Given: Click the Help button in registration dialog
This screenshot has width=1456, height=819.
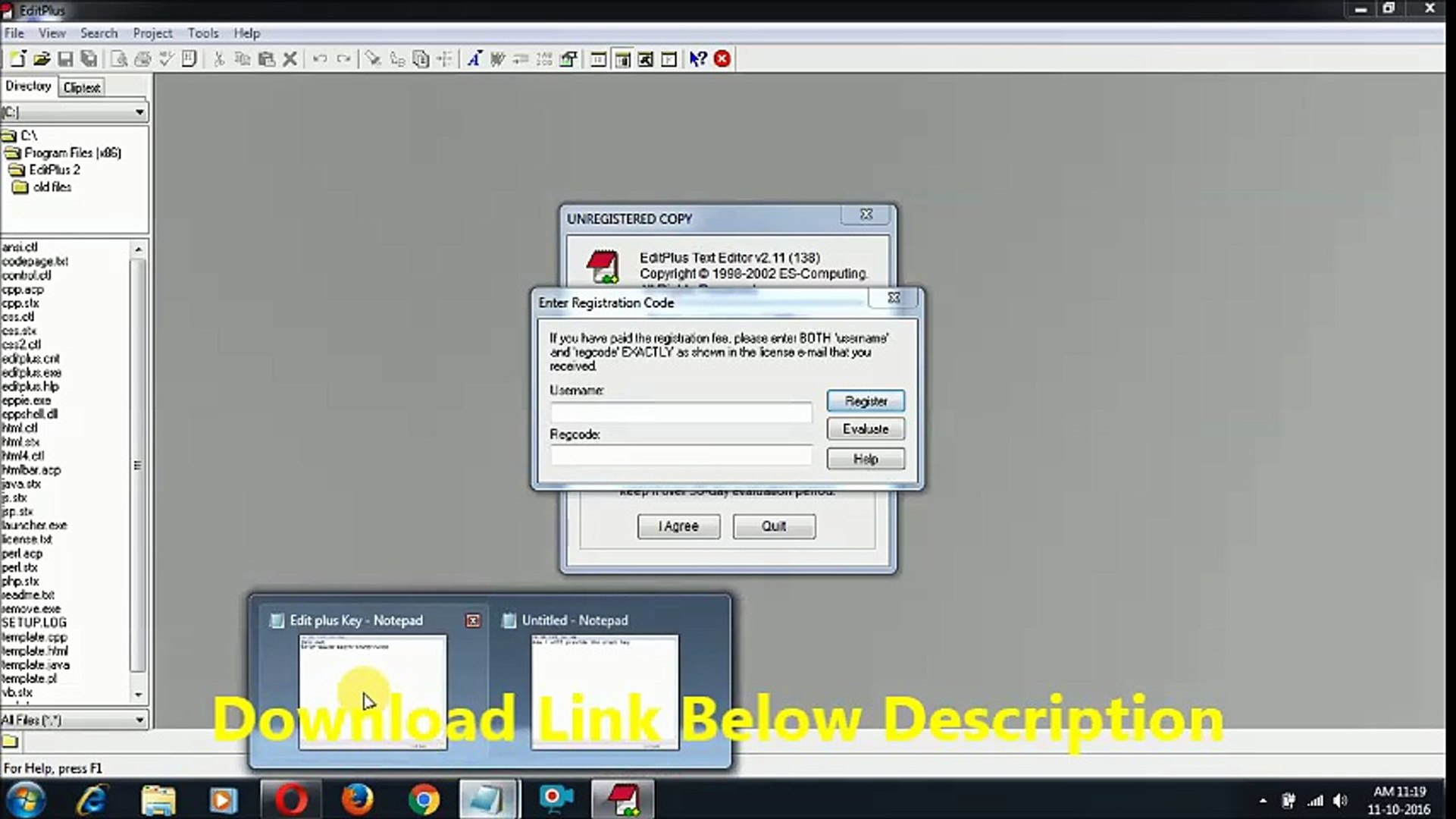Looking at the screenshot, I should click(x=866, y=459).
